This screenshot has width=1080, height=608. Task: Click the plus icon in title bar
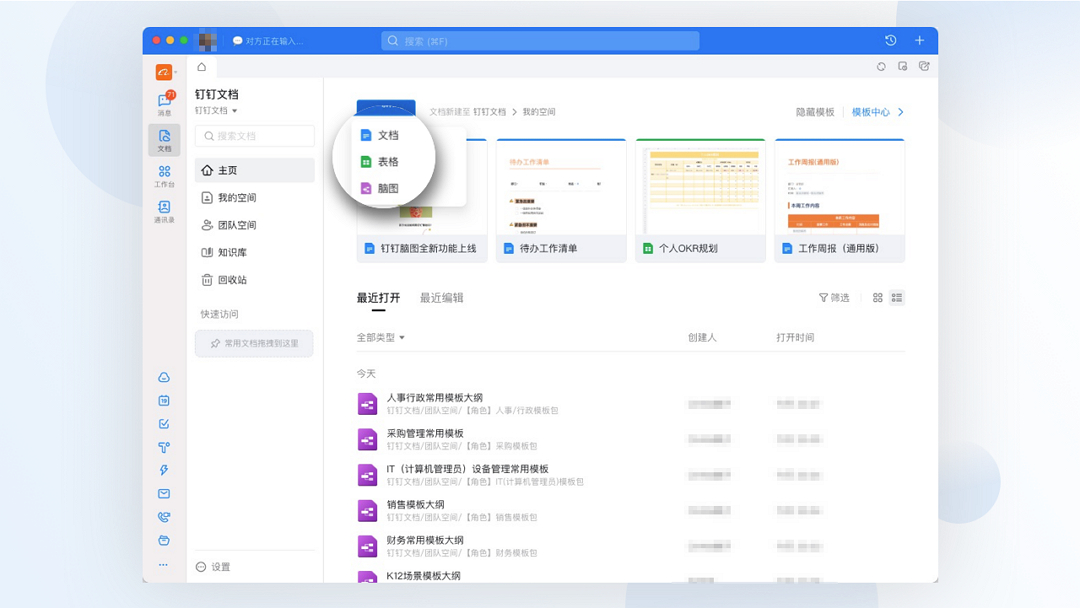click(919, 41)
